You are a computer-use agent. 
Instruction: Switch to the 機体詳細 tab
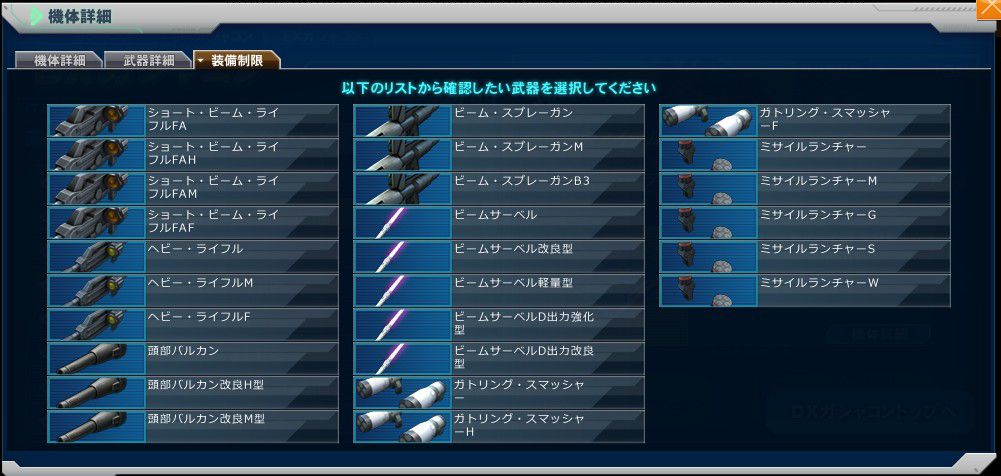point(59,60)
